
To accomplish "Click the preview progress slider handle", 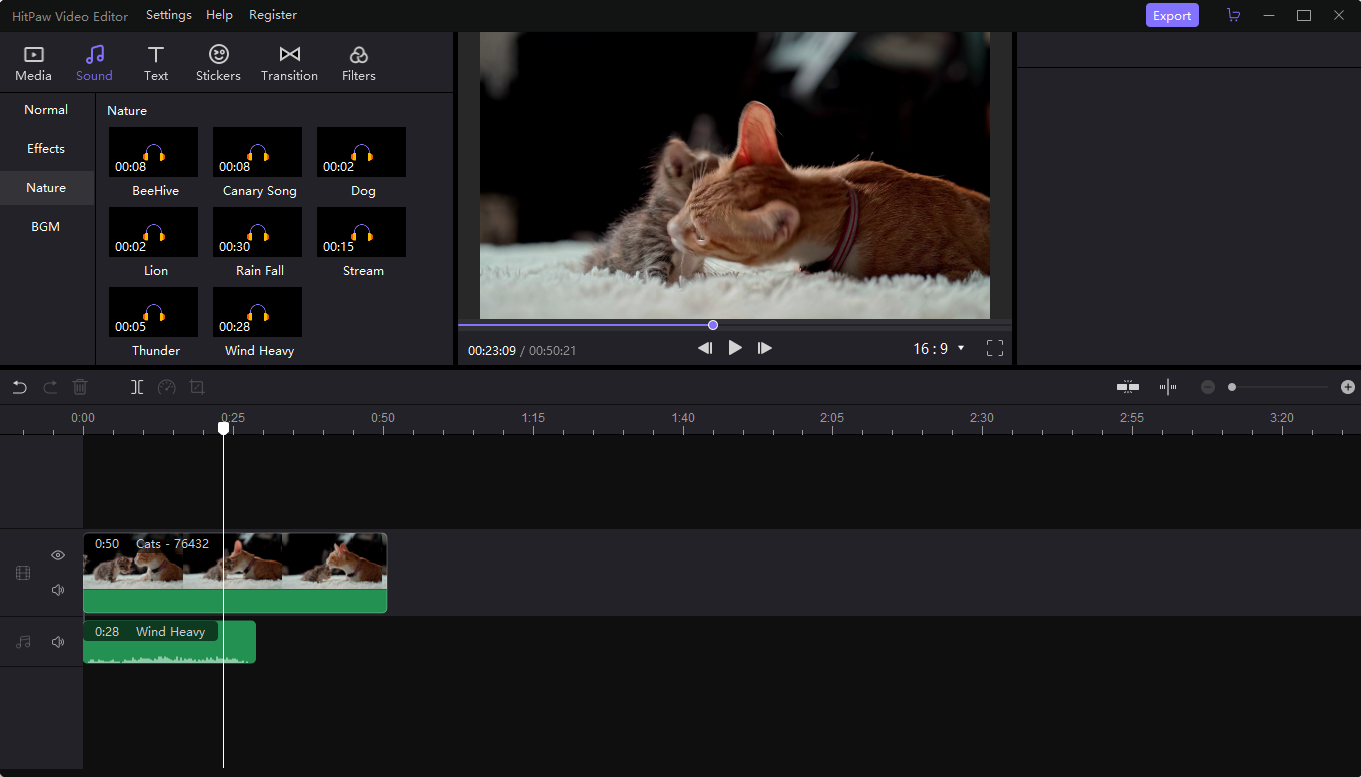I will (x=713, y=325).
